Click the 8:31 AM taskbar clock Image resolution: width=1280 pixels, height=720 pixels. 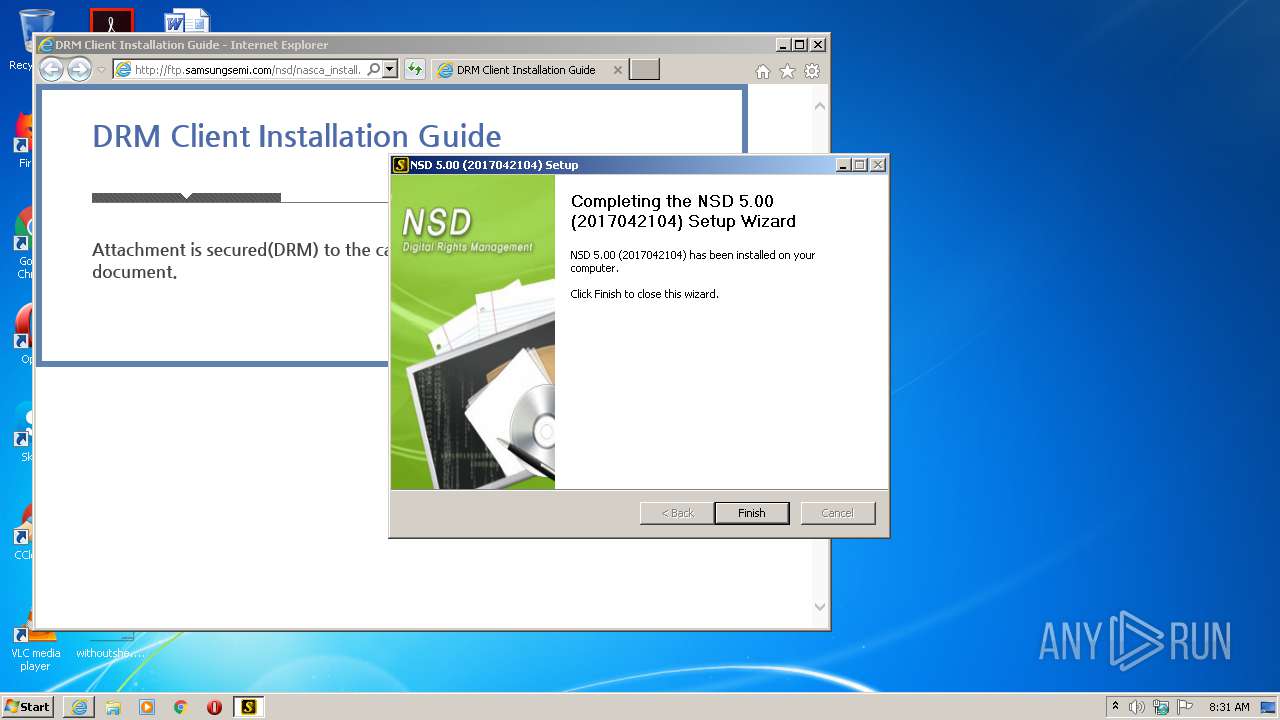coord(1229,707)
